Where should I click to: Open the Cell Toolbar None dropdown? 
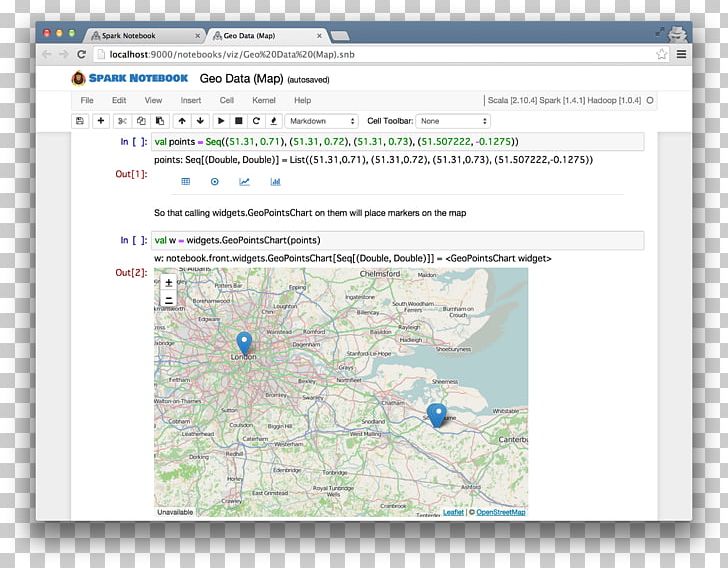click(453, 121)
